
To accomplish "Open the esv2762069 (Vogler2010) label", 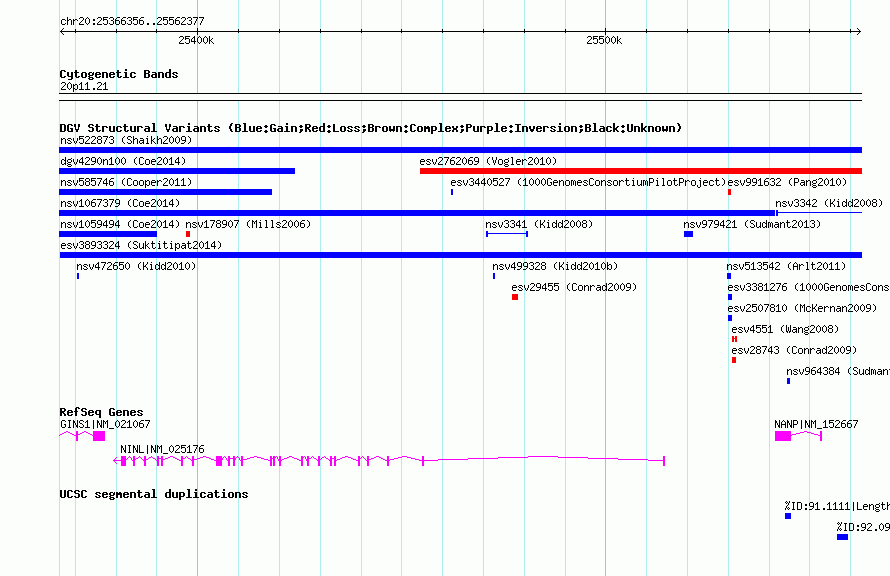I will (488, 161).
